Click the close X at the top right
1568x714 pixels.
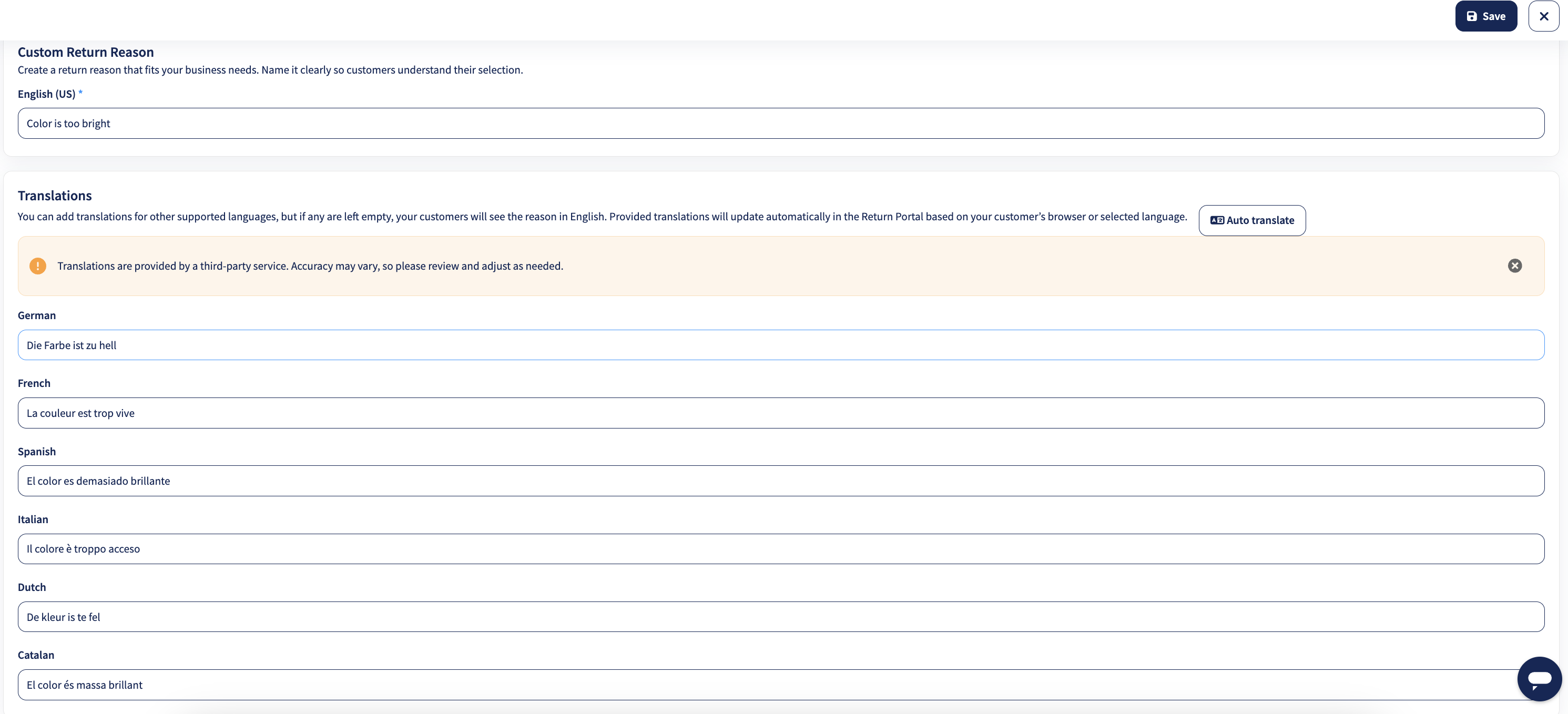(1544, 16)
